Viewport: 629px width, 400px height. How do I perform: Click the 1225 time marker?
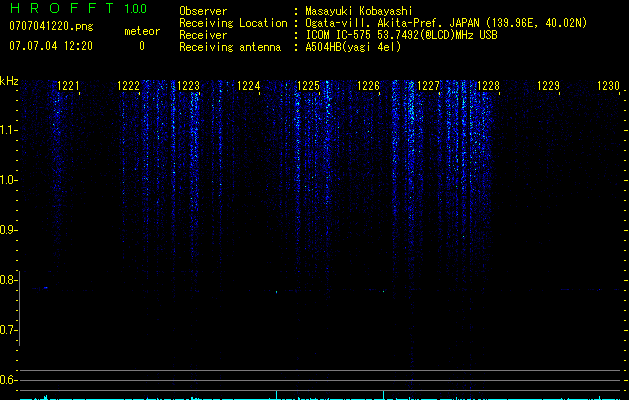pos(308,86)
